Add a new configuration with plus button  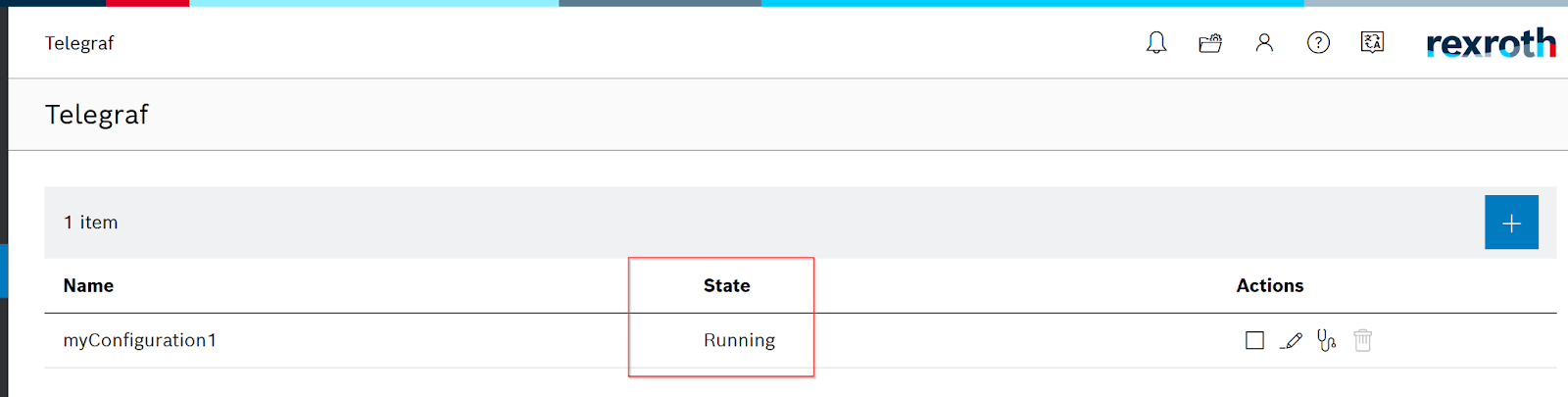(x=1511, y=223)
